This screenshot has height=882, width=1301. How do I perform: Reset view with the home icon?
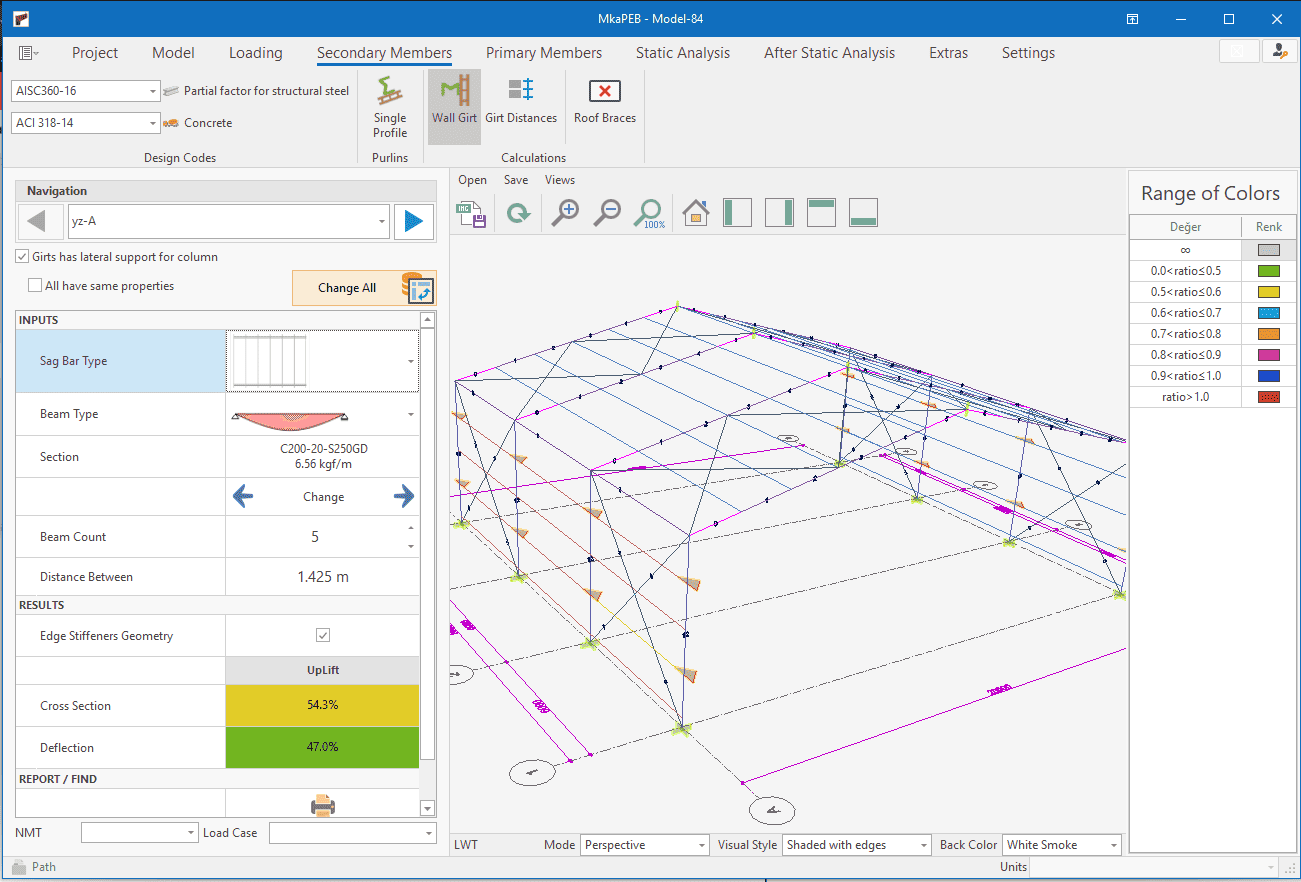(x=695, y=212)
